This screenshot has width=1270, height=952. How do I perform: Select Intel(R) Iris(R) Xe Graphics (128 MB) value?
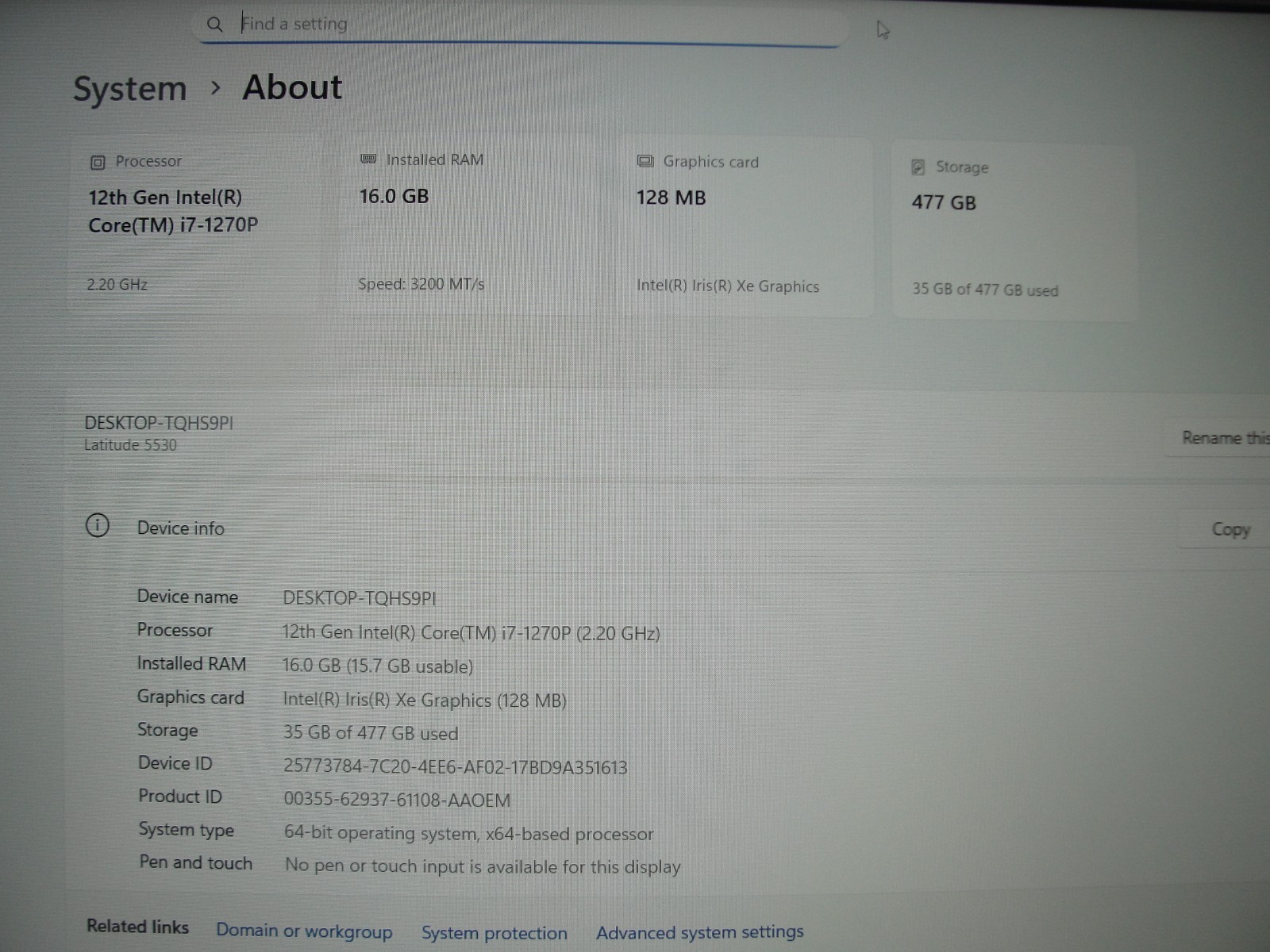pyautogui.click(x=425, y=701)
